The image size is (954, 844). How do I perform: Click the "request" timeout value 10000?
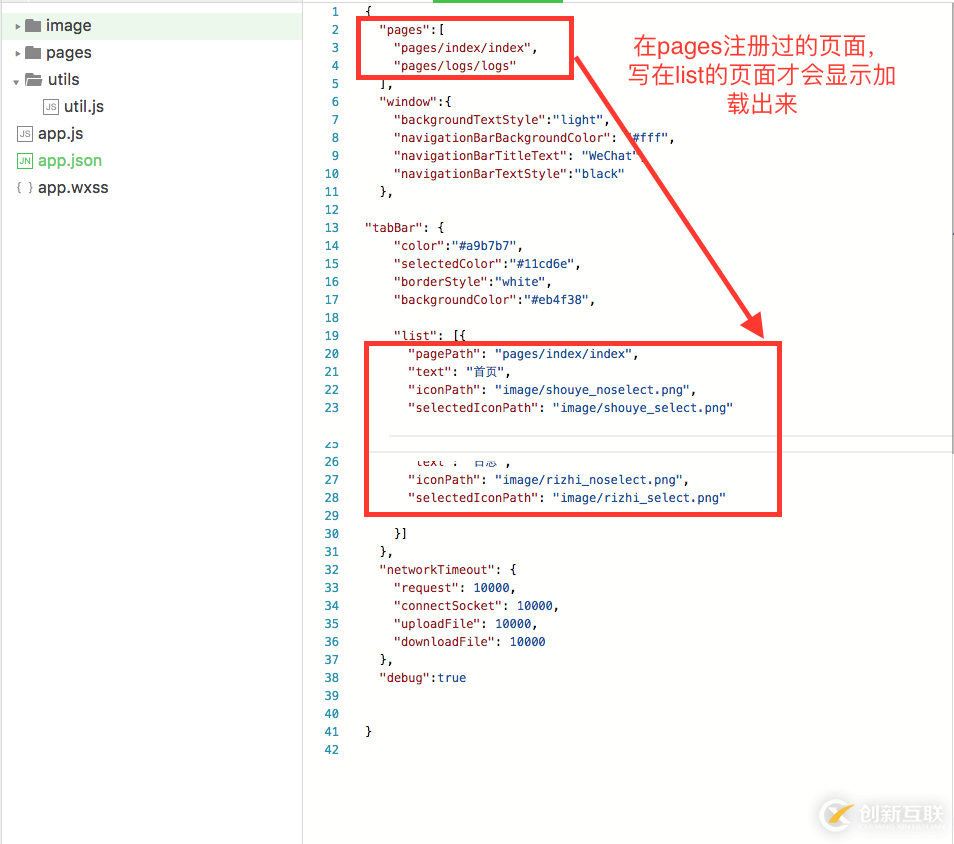pos(491,588)
